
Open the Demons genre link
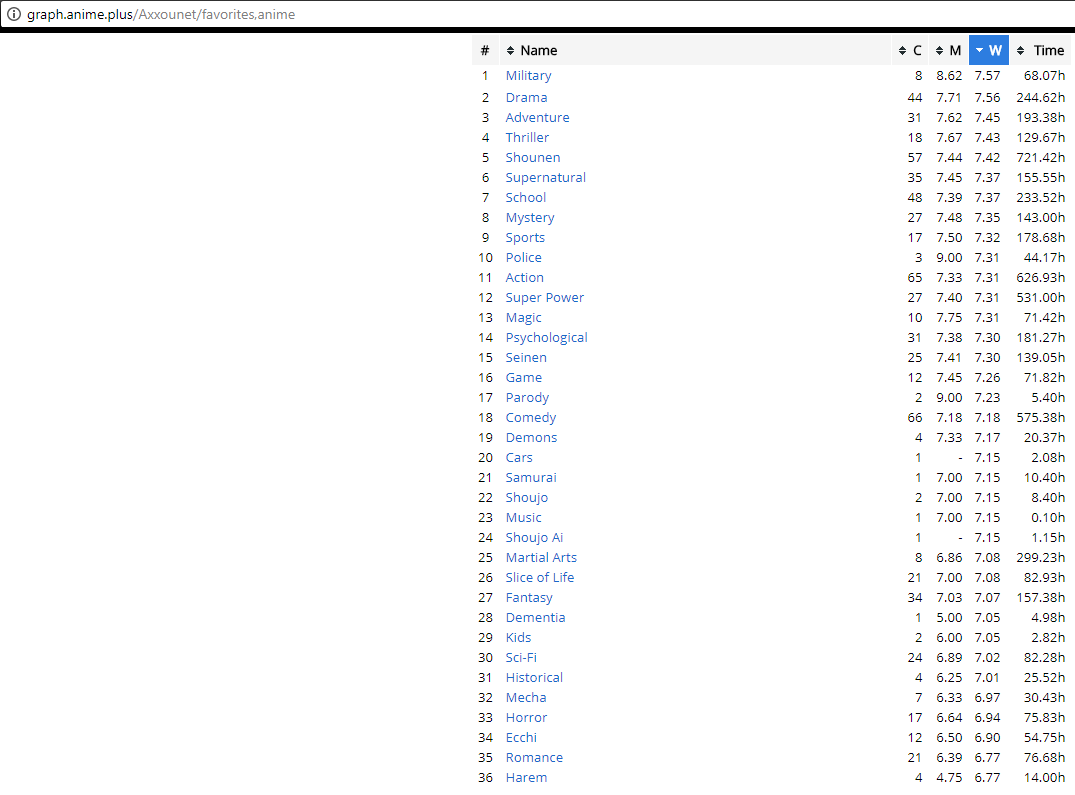(x=531, y=437)
